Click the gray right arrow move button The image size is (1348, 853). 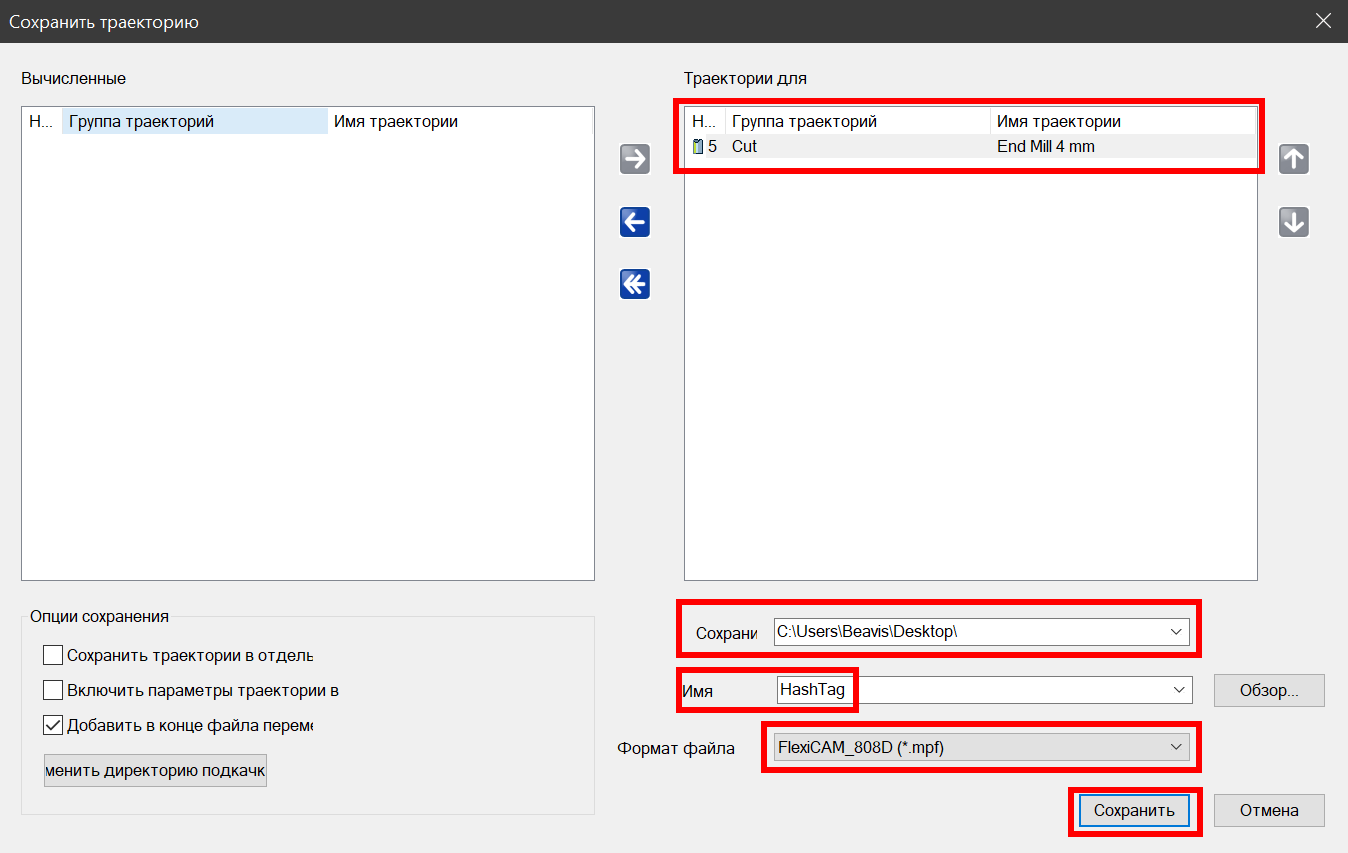[x=635, y=159]
